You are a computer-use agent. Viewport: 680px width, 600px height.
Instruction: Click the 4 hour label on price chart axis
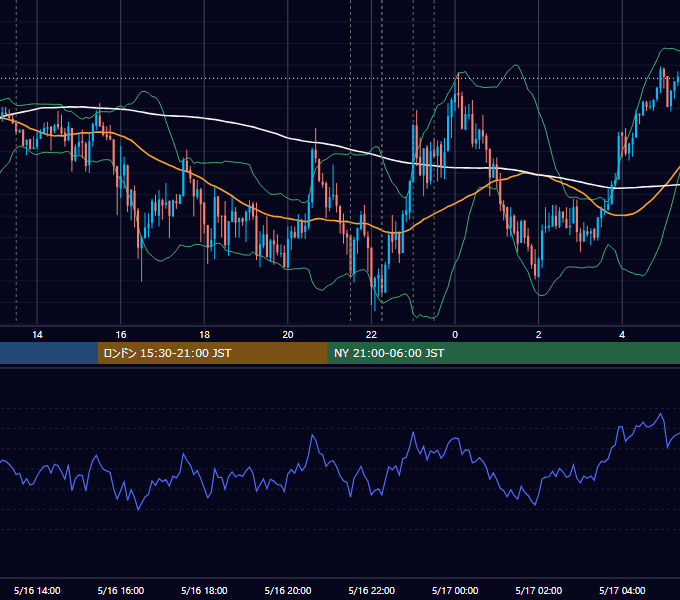[622, 335]
